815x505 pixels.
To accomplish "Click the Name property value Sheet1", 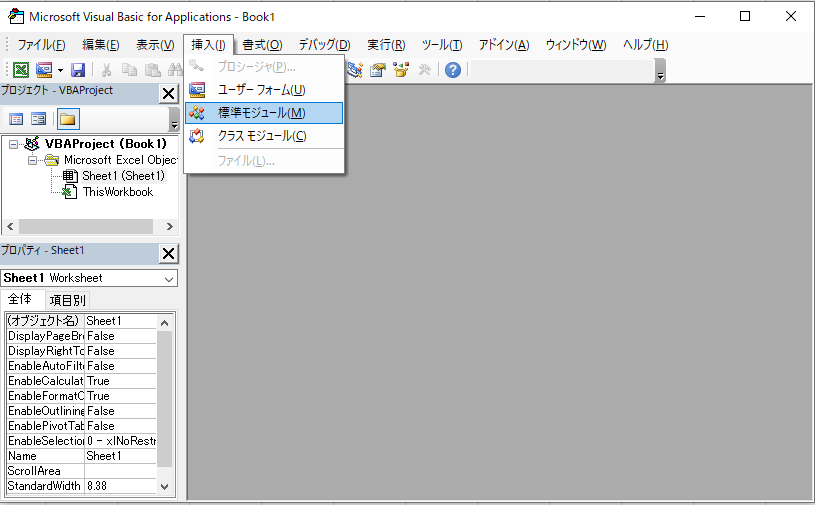I will 121,456.
